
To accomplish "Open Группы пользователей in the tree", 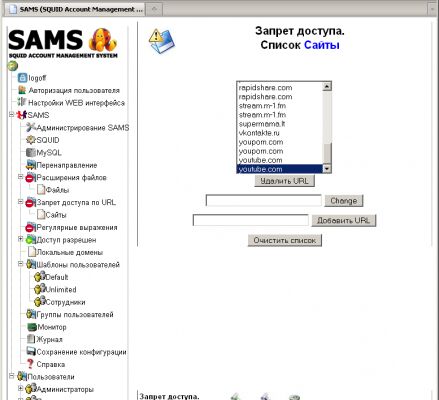I will coord(75,314).
